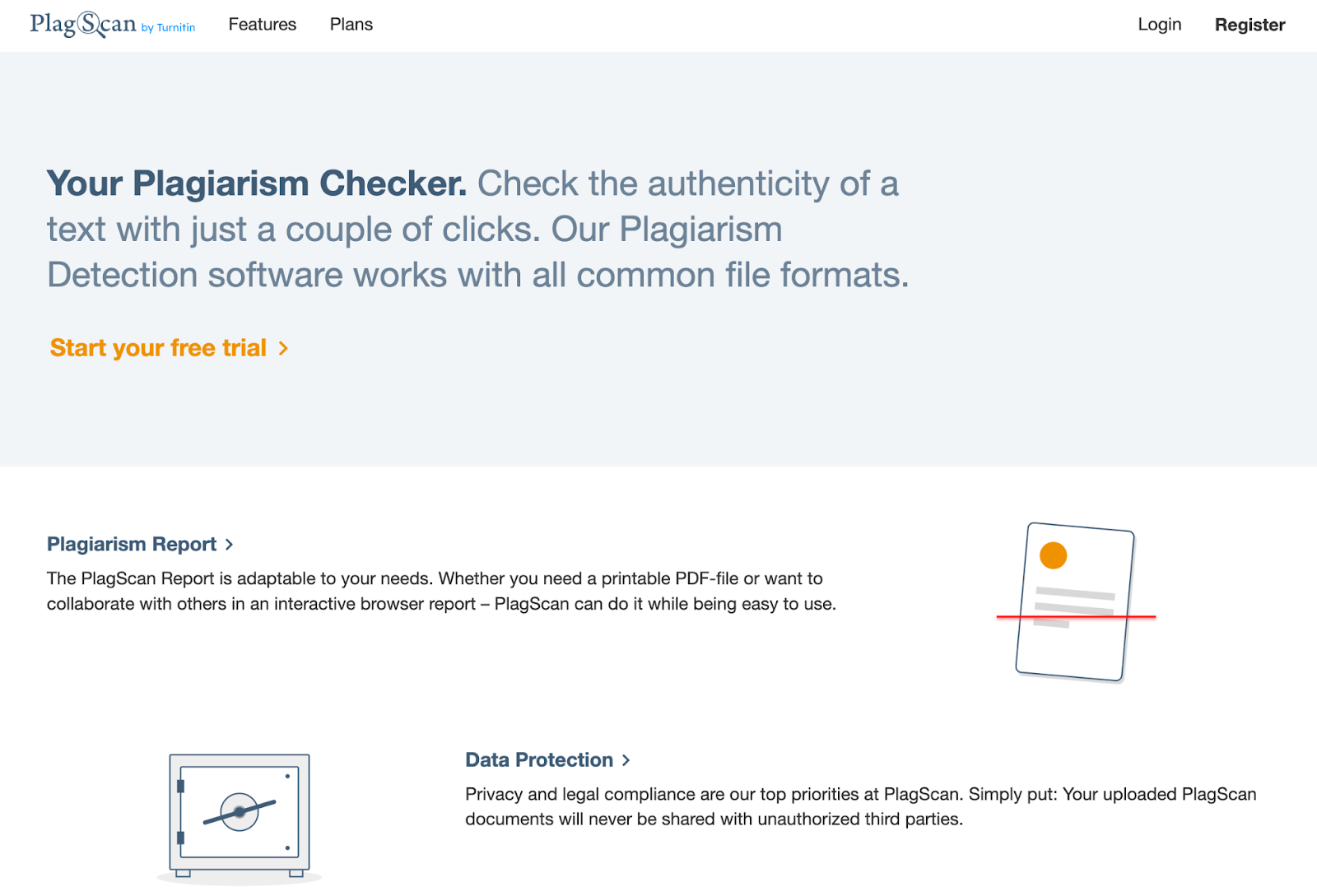Viewport: 1317px width, 896px height.
Task: Start your free trial link
Action: [x=169, y=348]
